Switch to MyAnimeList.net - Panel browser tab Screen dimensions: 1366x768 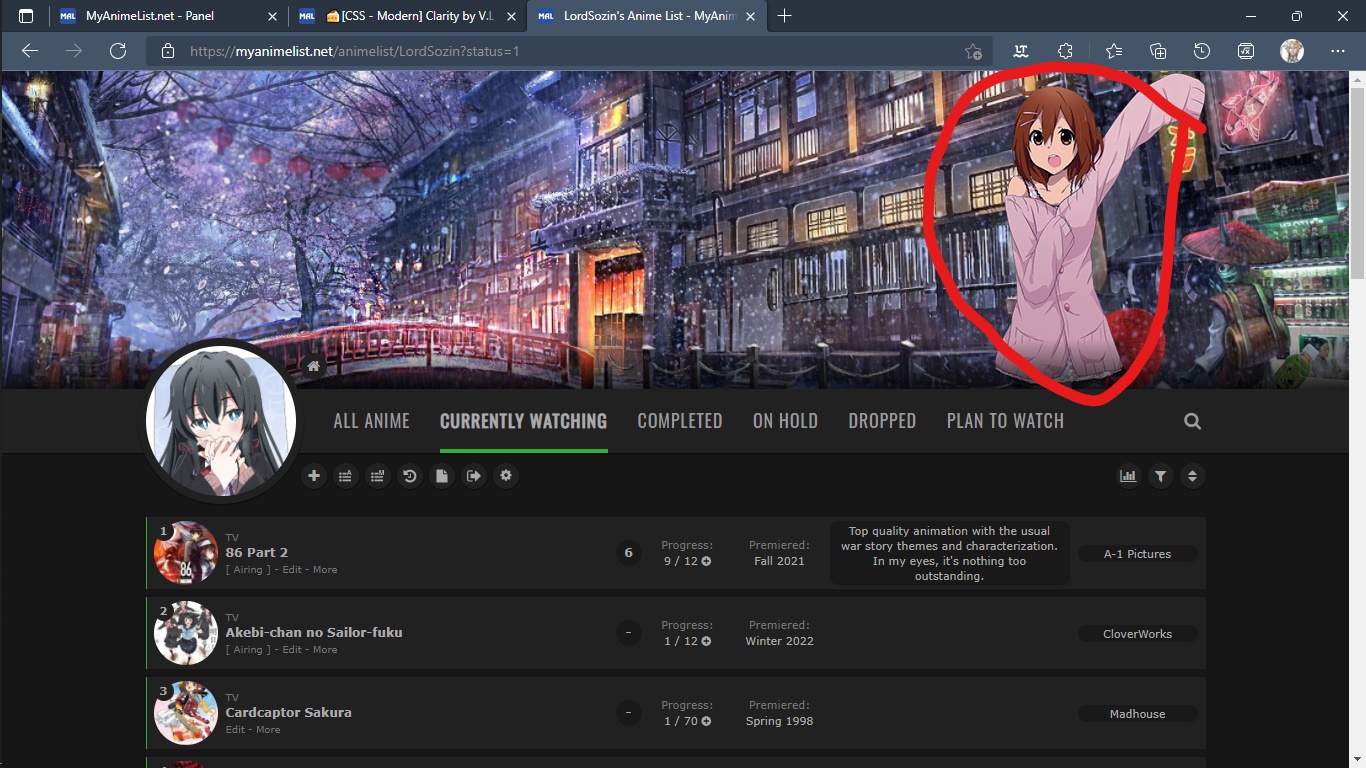click(x=168, y=16)
